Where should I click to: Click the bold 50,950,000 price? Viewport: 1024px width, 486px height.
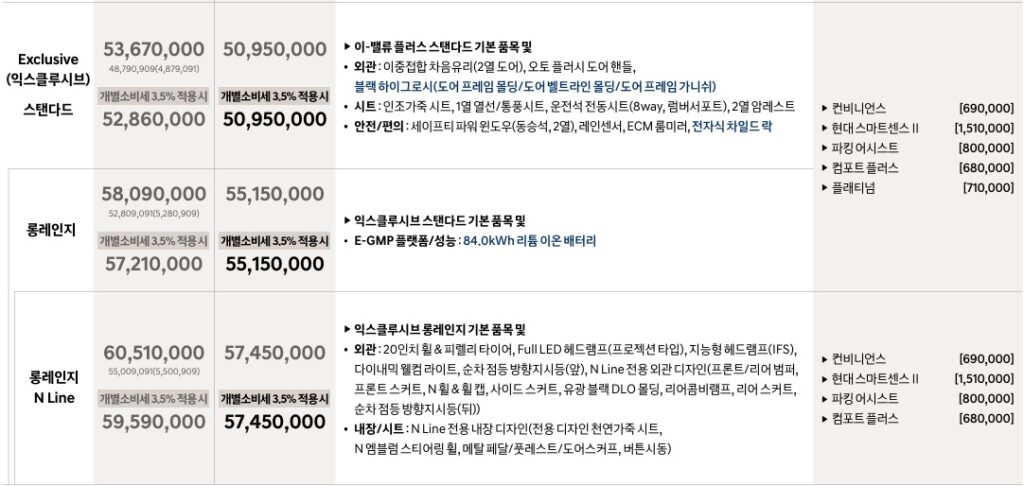click(x=275, y=120)
